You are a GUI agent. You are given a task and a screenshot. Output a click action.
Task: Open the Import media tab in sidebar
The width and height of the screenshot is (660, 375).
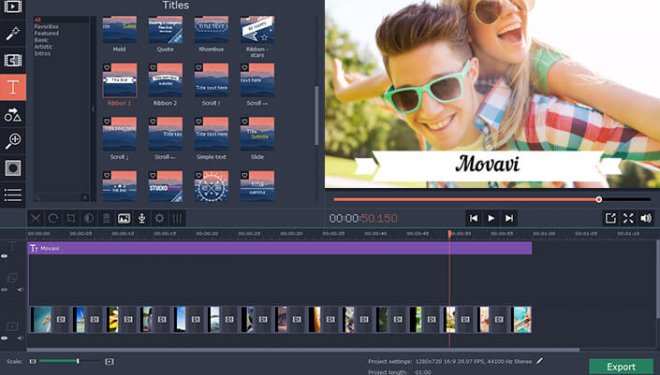click(x=13, y=6)
